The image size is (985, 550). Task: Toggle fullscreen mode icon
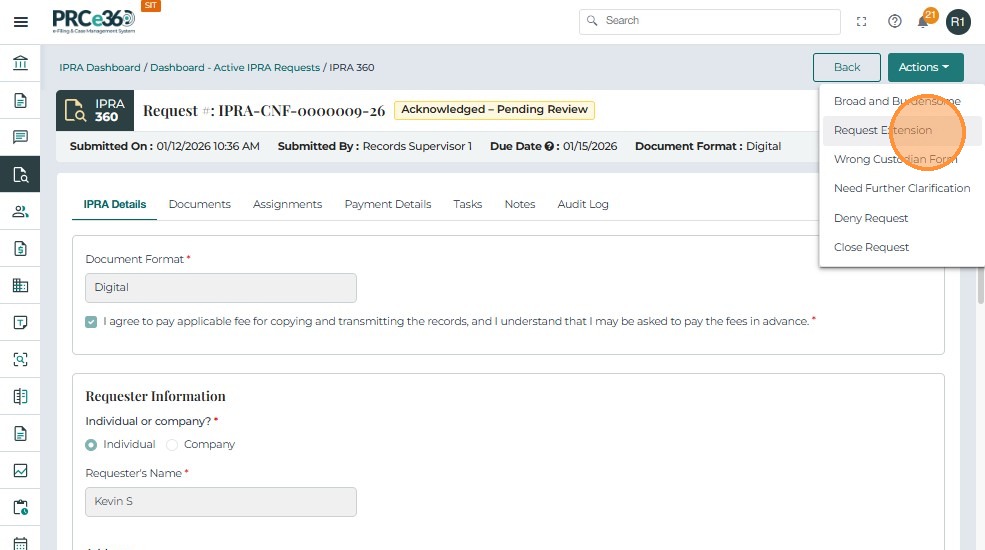[x=861, y=22]
